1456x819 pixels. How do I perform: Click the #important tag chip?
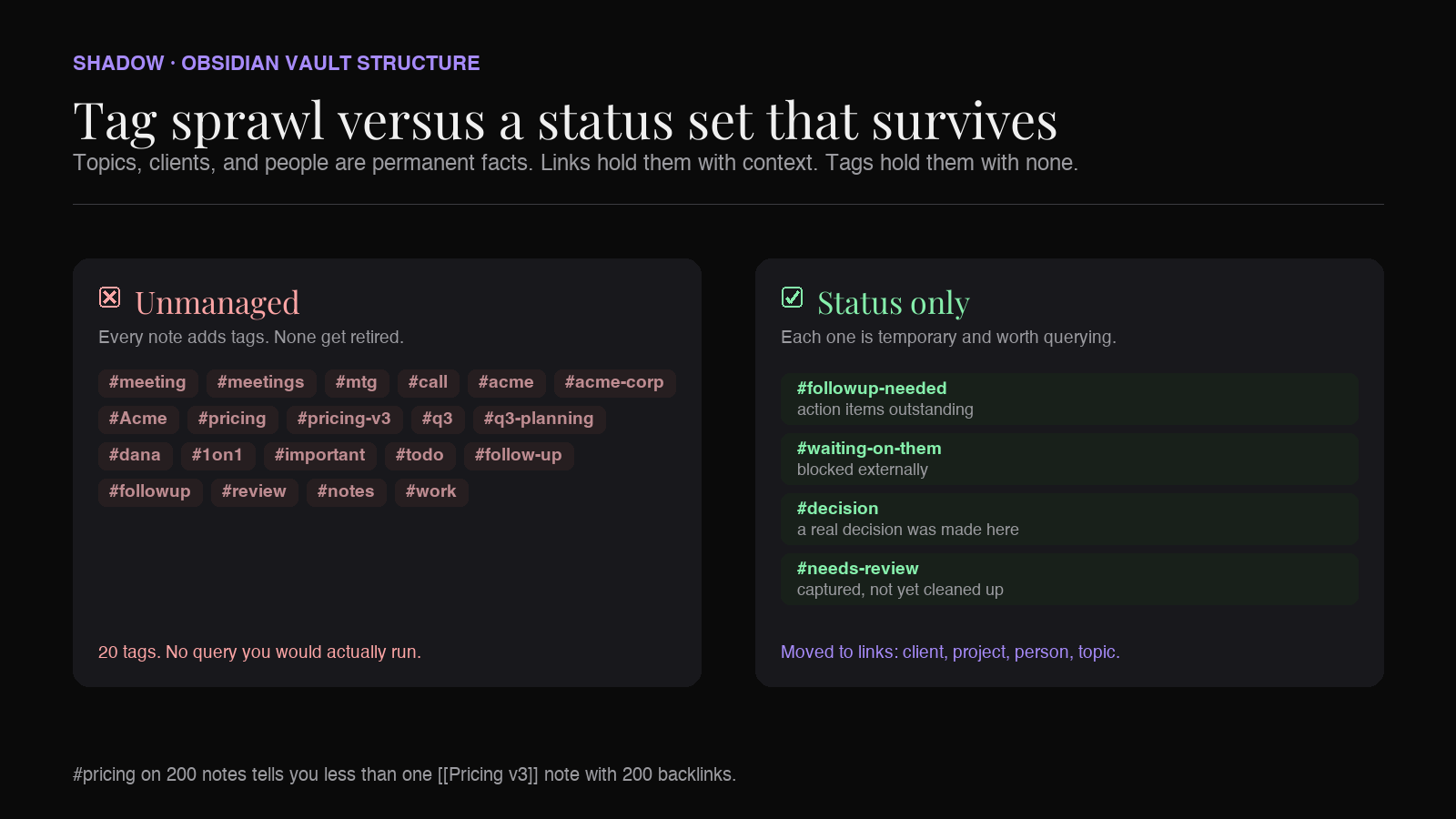pos(320,455)
